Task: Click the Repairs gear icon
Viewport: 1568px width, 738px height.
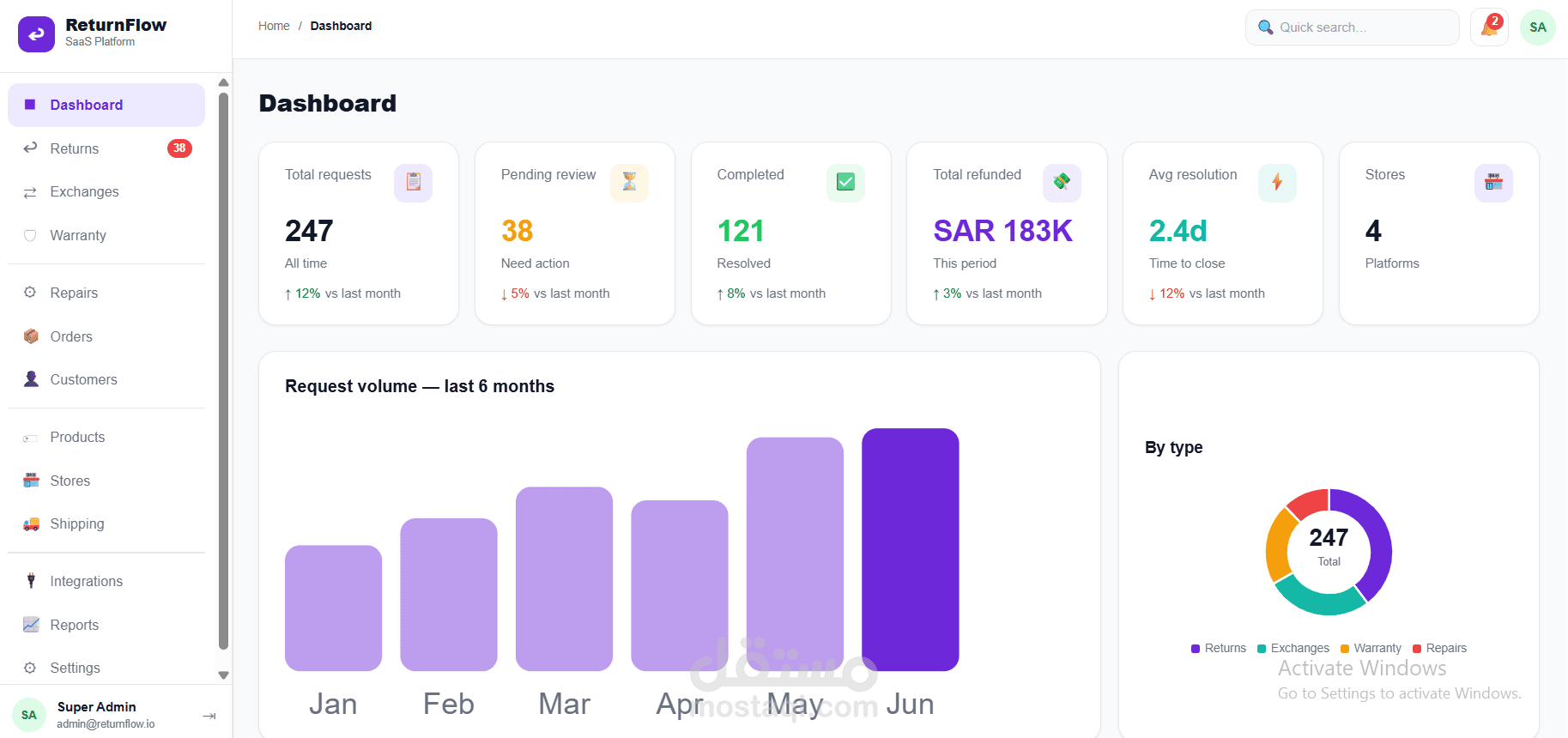Action: coord(30,293)
